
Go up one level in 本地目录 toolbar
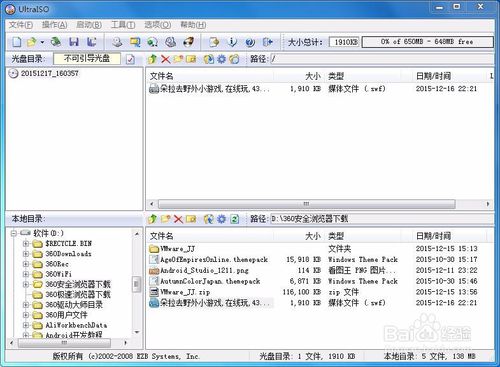point(152,219)
